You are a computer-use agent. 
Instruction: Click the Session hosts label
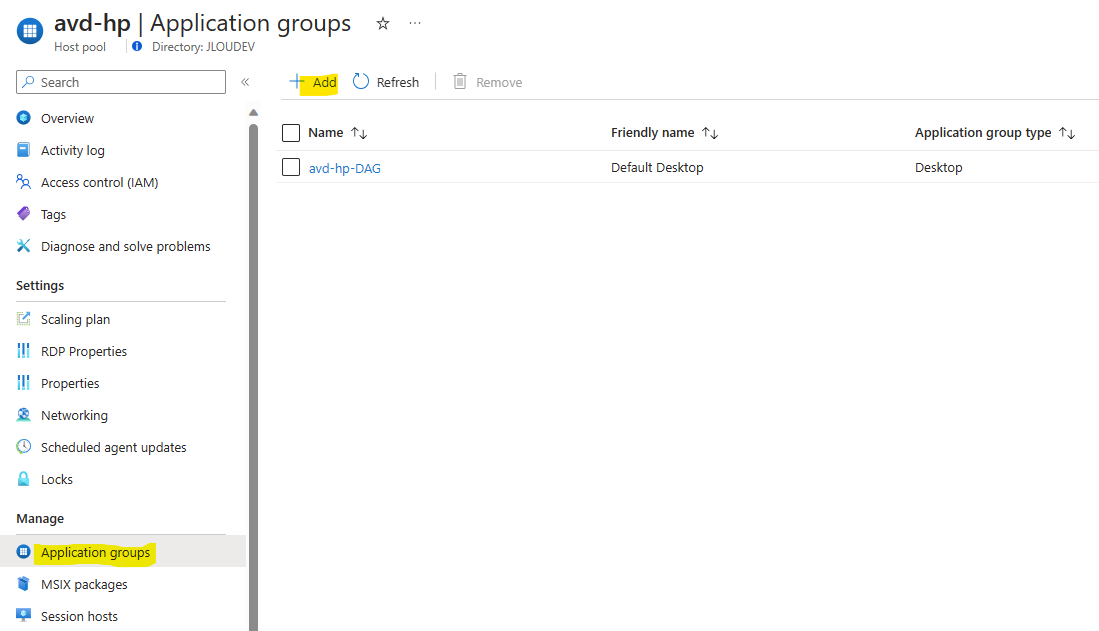coord(79,616)
